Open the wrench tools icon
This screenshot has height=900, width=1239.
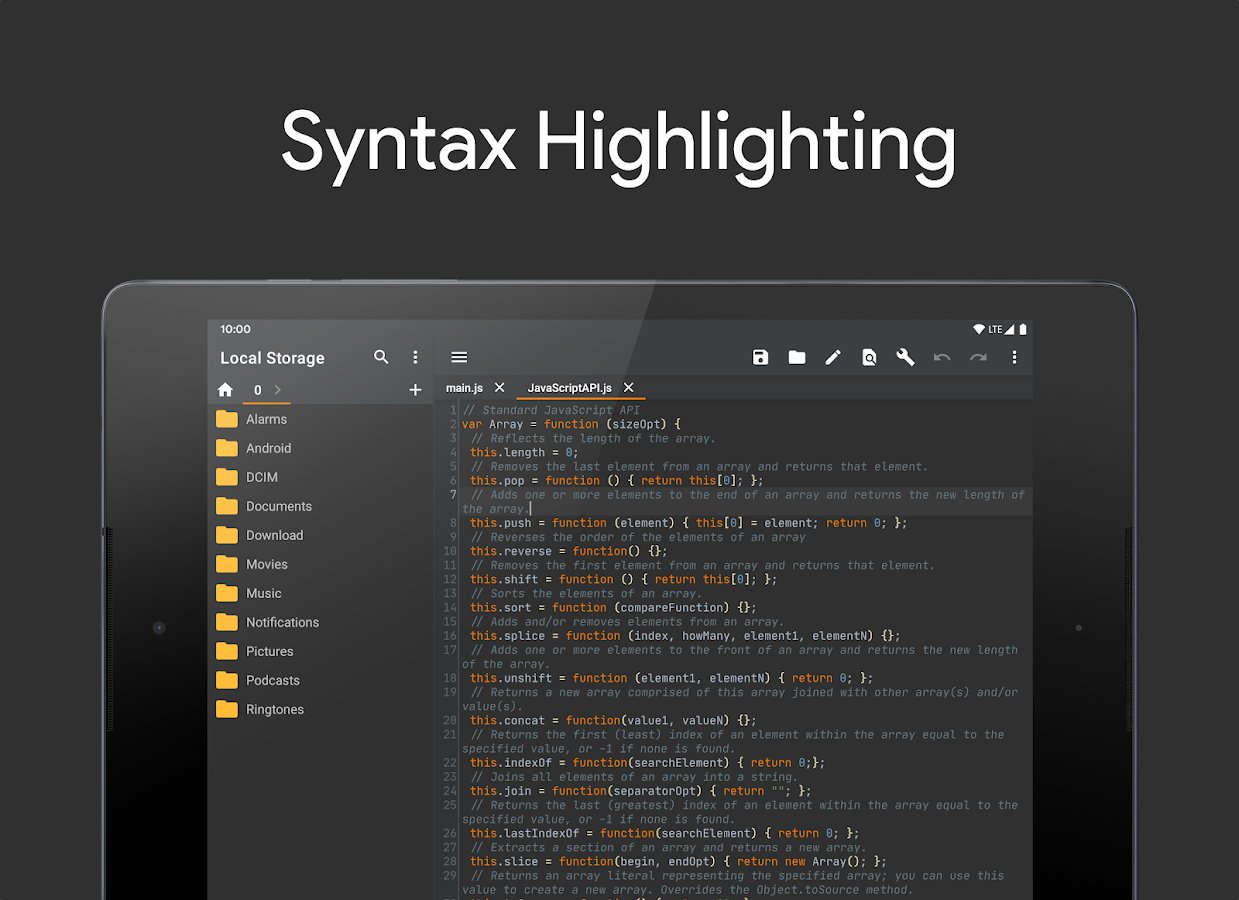click(905, 358)
